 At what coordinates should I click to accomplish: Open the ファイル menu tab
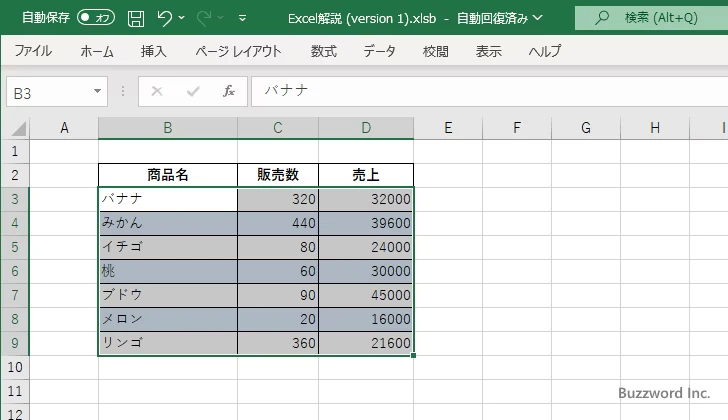point(33,51)
